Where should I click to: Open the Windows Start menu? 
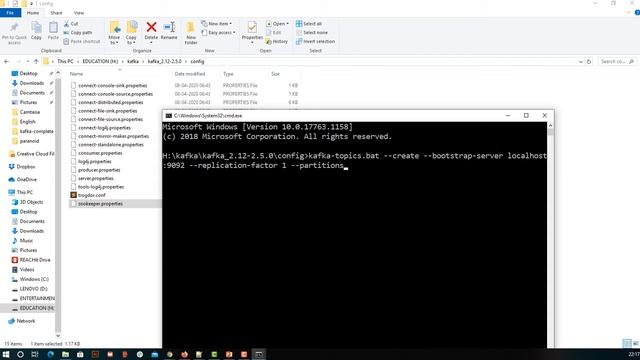[x=6, y=354]
